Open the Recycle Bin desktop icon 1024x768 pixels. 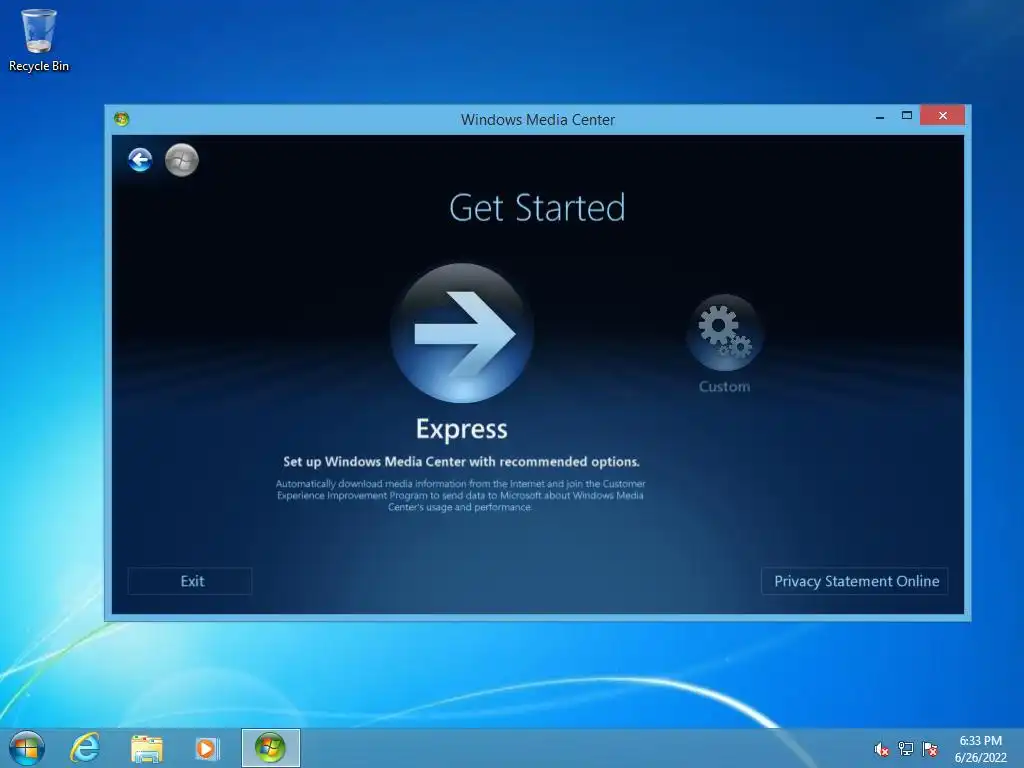point(39,40)
